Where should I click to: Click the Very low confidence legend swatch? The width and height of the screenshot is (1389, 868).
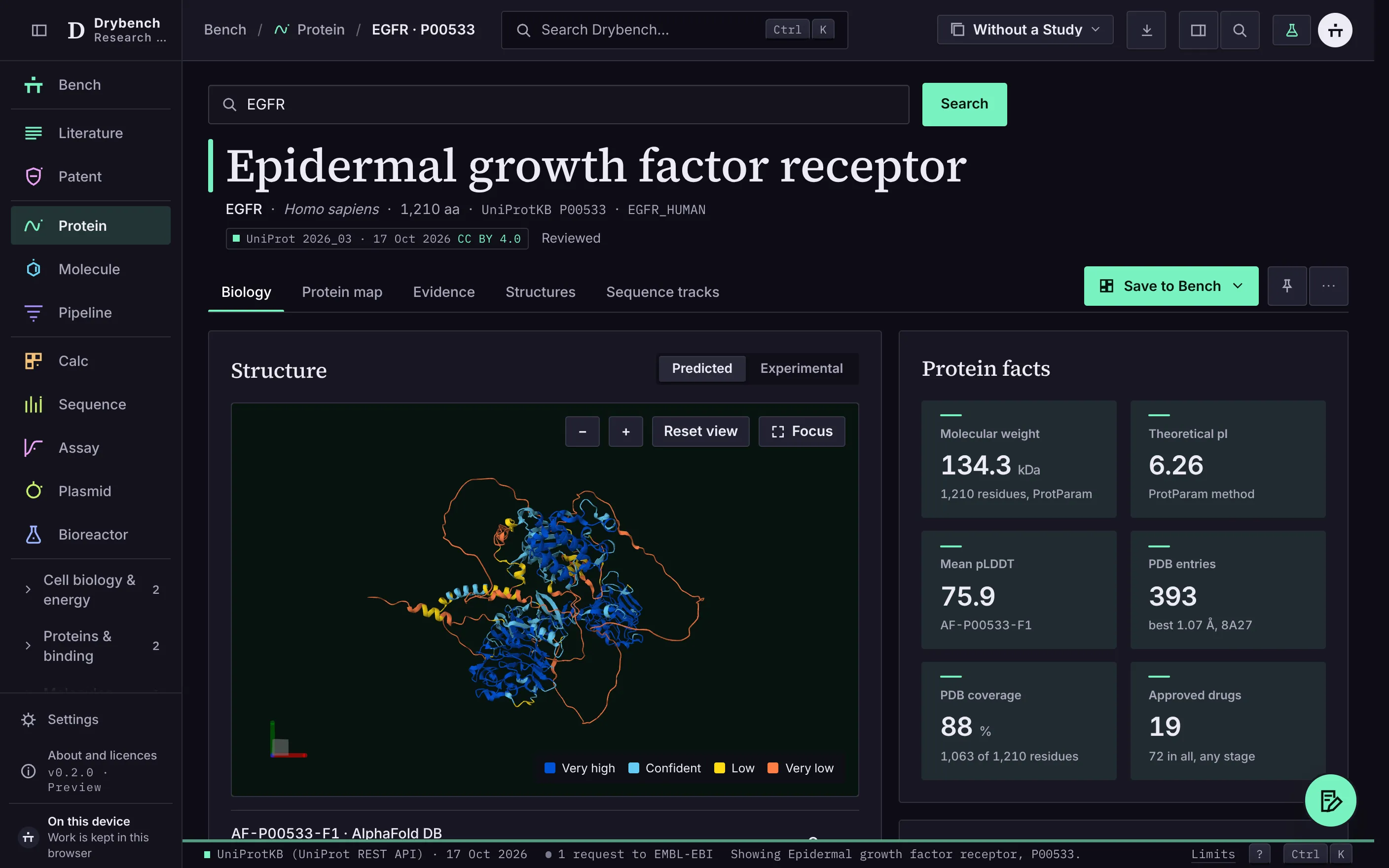coord(773,768)
